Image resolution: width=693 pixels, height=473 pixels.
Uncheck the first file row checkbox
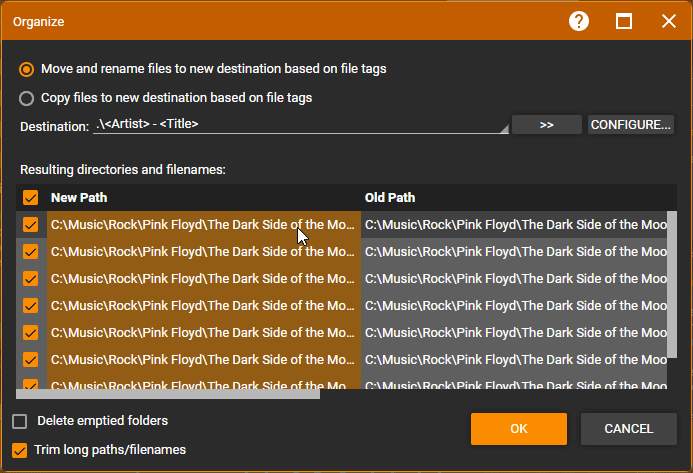pyautogui.click(x=30, y=225)
